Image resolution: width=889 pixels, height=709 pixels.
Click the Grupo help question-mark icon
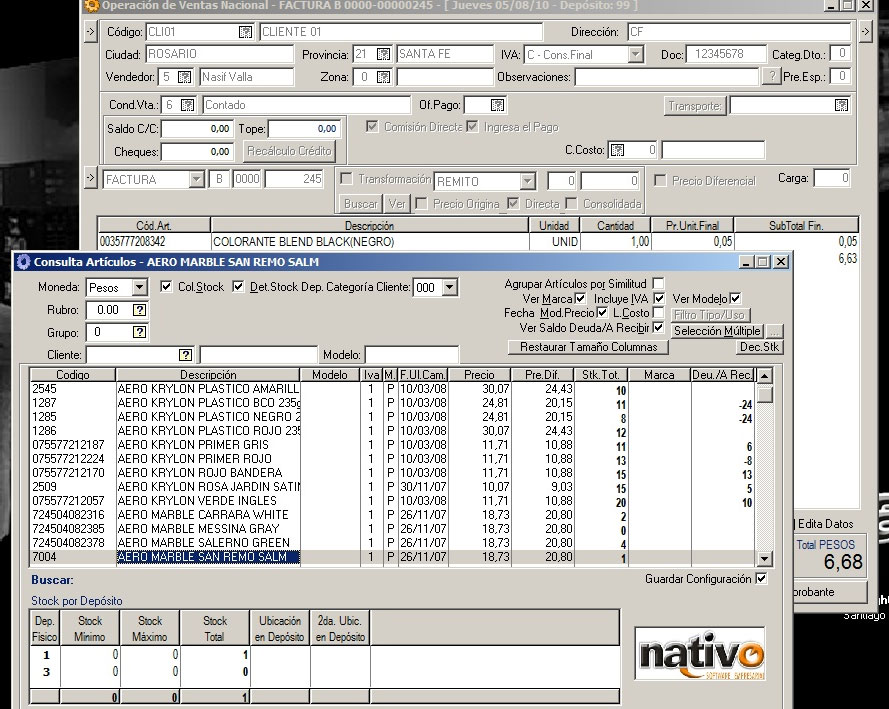point(139,332)
